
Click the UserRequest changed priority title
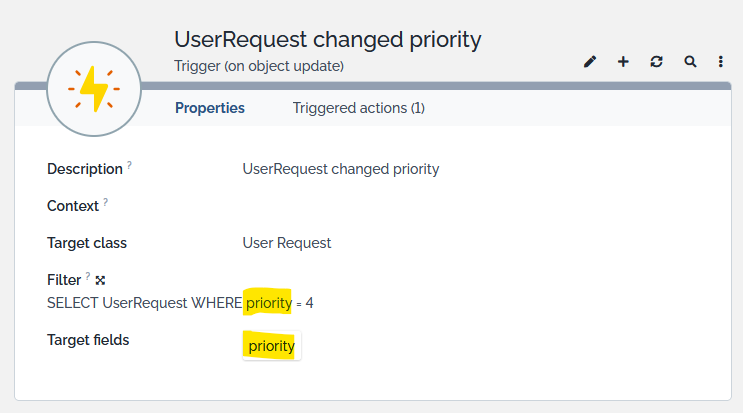[x=328, y=40]
